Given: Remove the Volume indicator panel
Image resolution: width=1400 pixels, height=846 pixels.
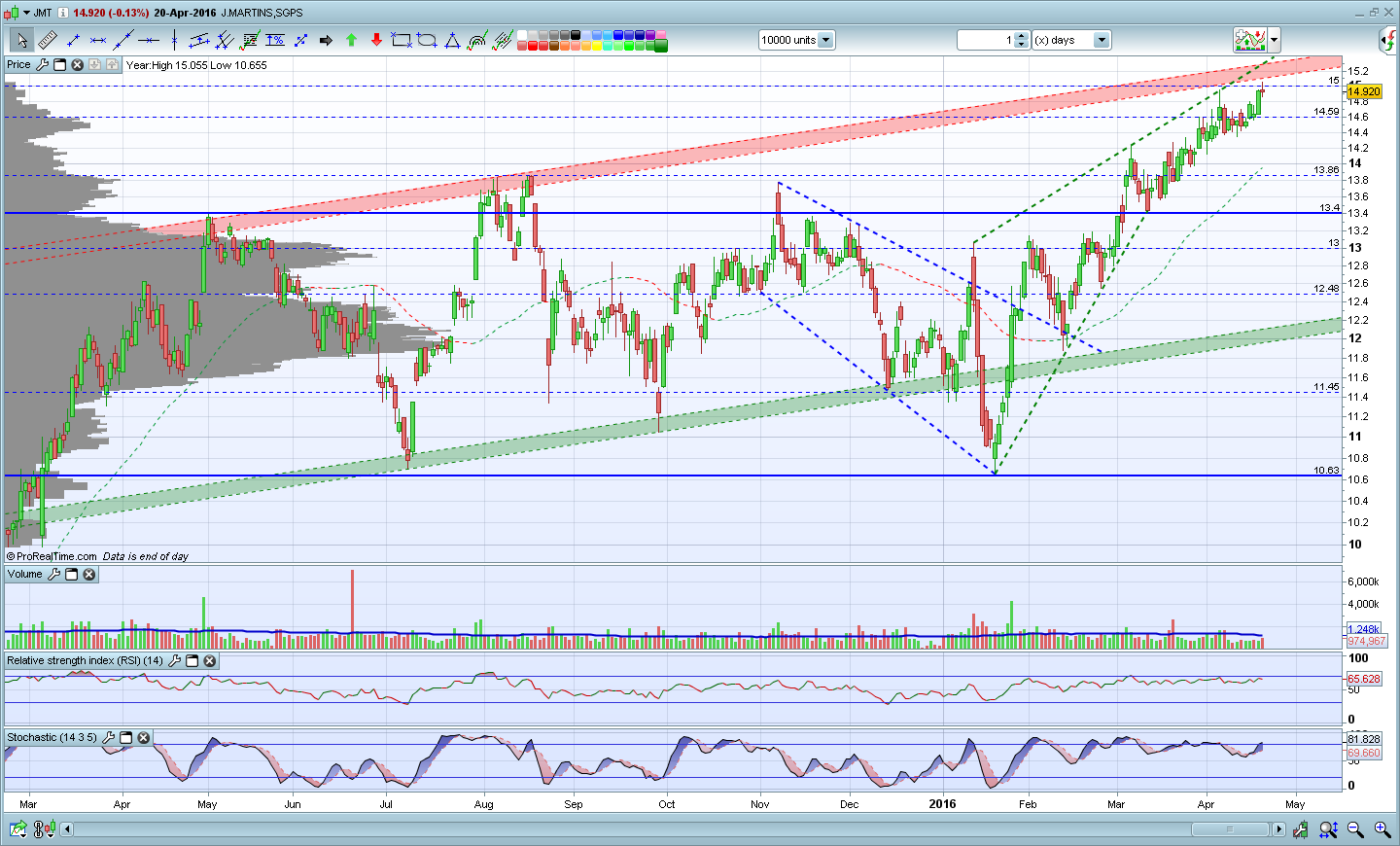Looking at the screenshot, I should 89,575.
